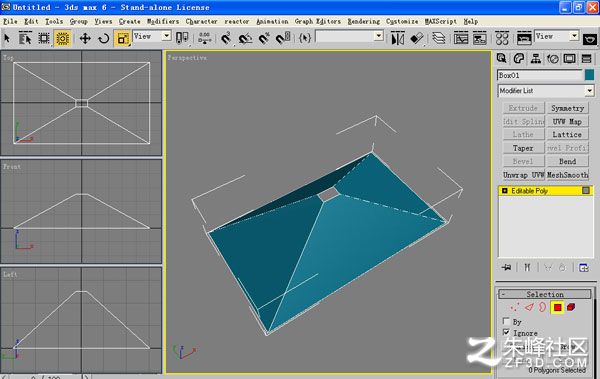Viewport: 600px width, 379px height.
Task: Click the MeshSmooth modifier button
Action: (567, 175)
